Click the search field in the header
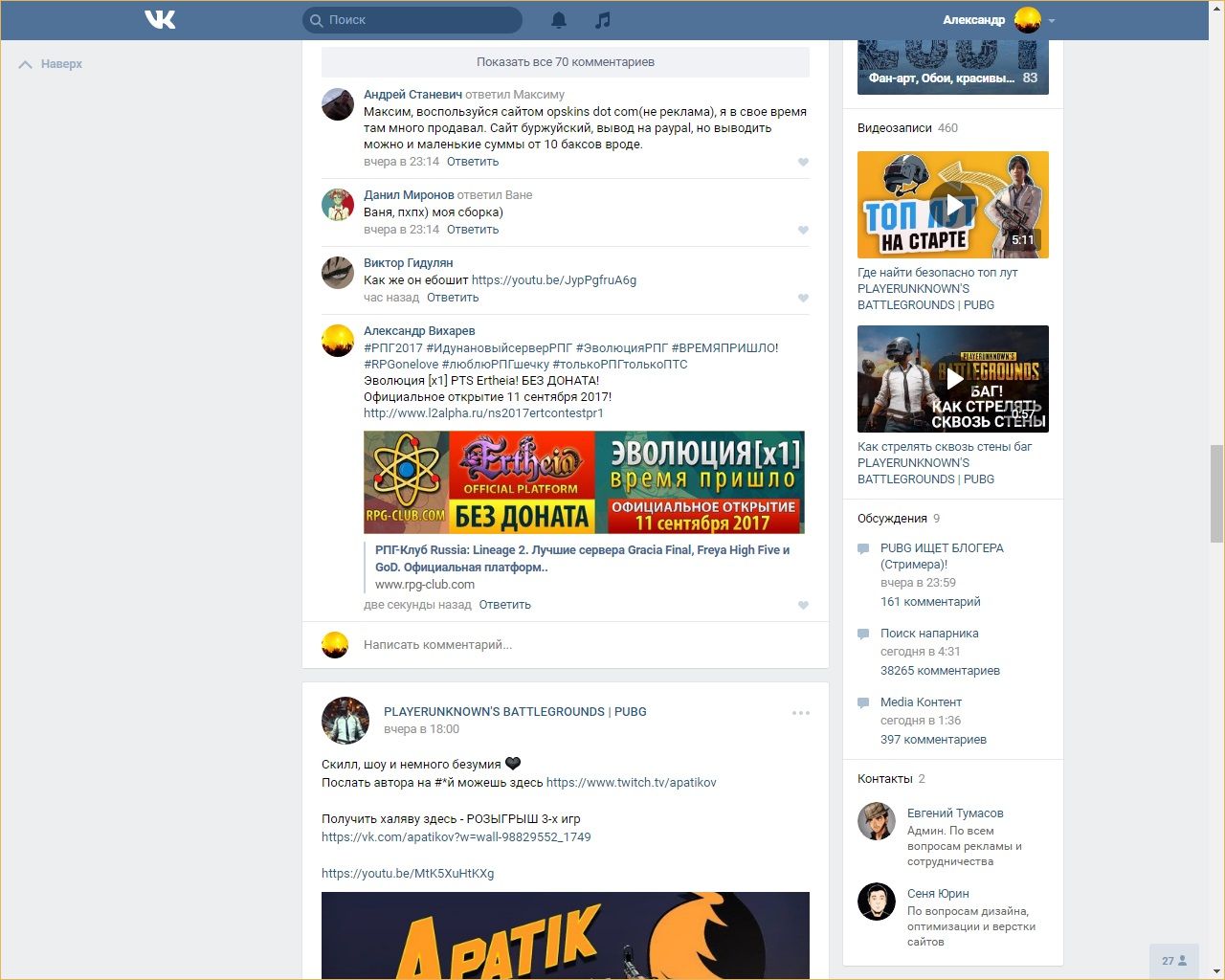This screenshot has height=980, width=1225. tap(412, 19)
